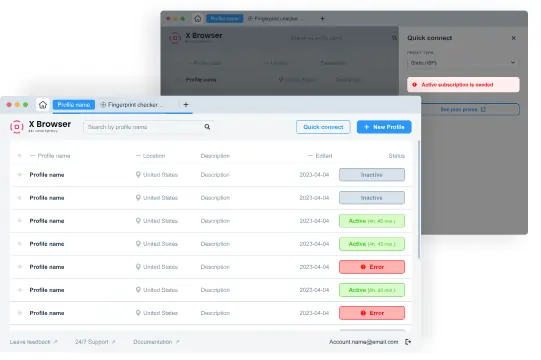Select checkbox of second profile row
This screenshot has height=360, width=541.
(x=20, y=198)
